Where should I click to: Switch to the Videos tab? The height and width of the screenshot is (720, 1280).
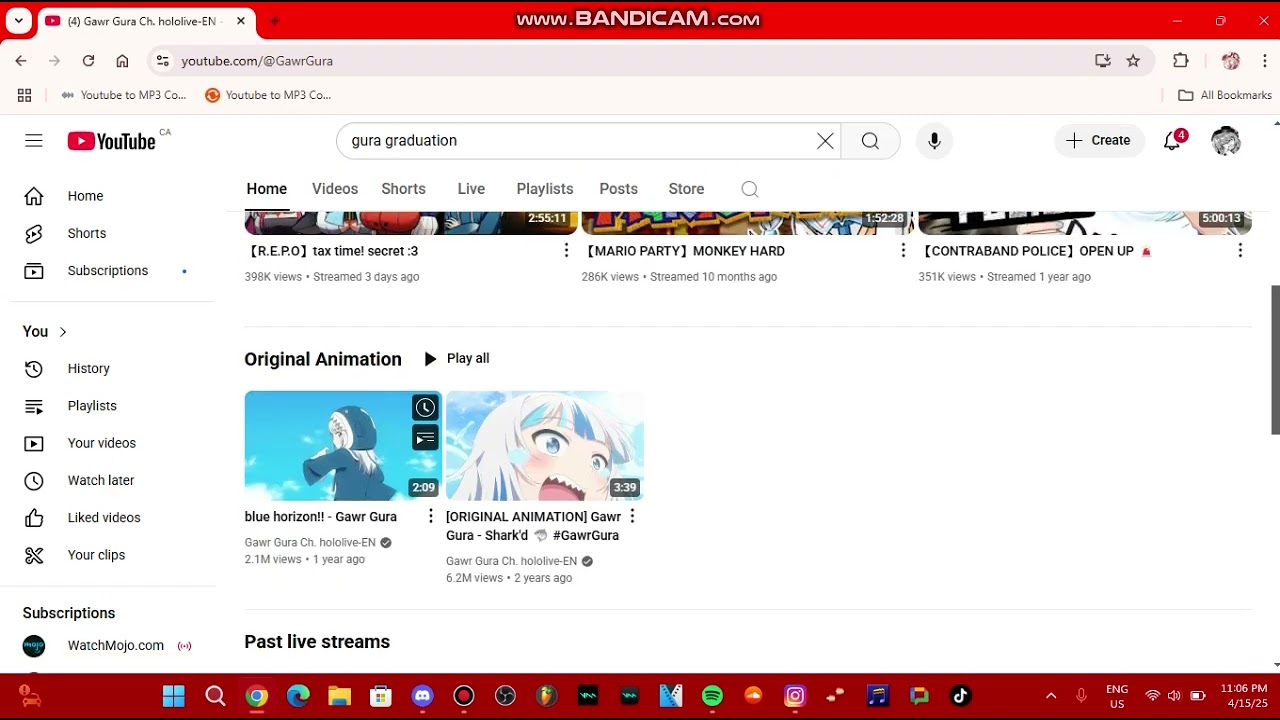335,189
